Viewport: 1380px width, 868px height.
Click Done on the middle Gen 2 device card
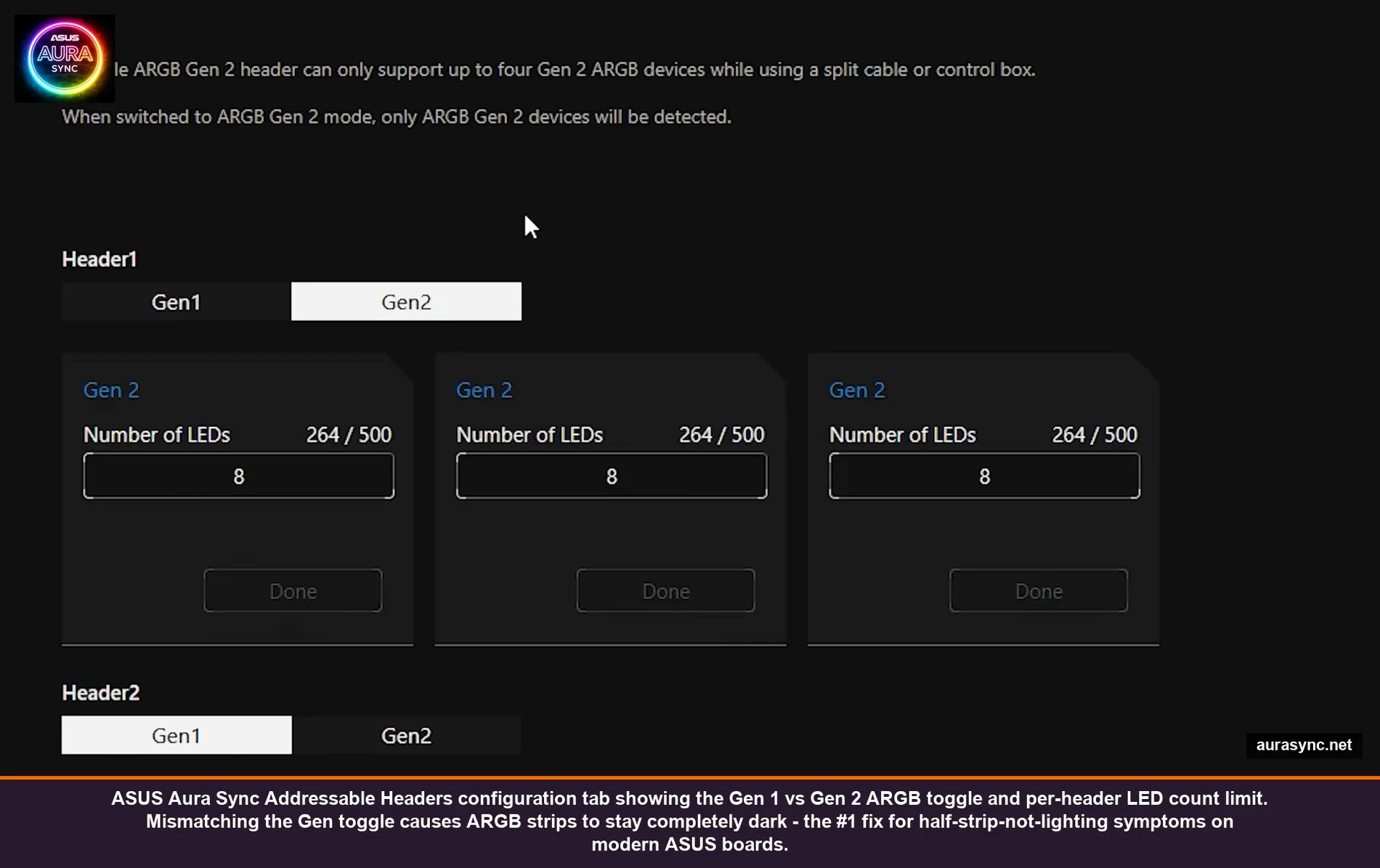coord(665,590)
